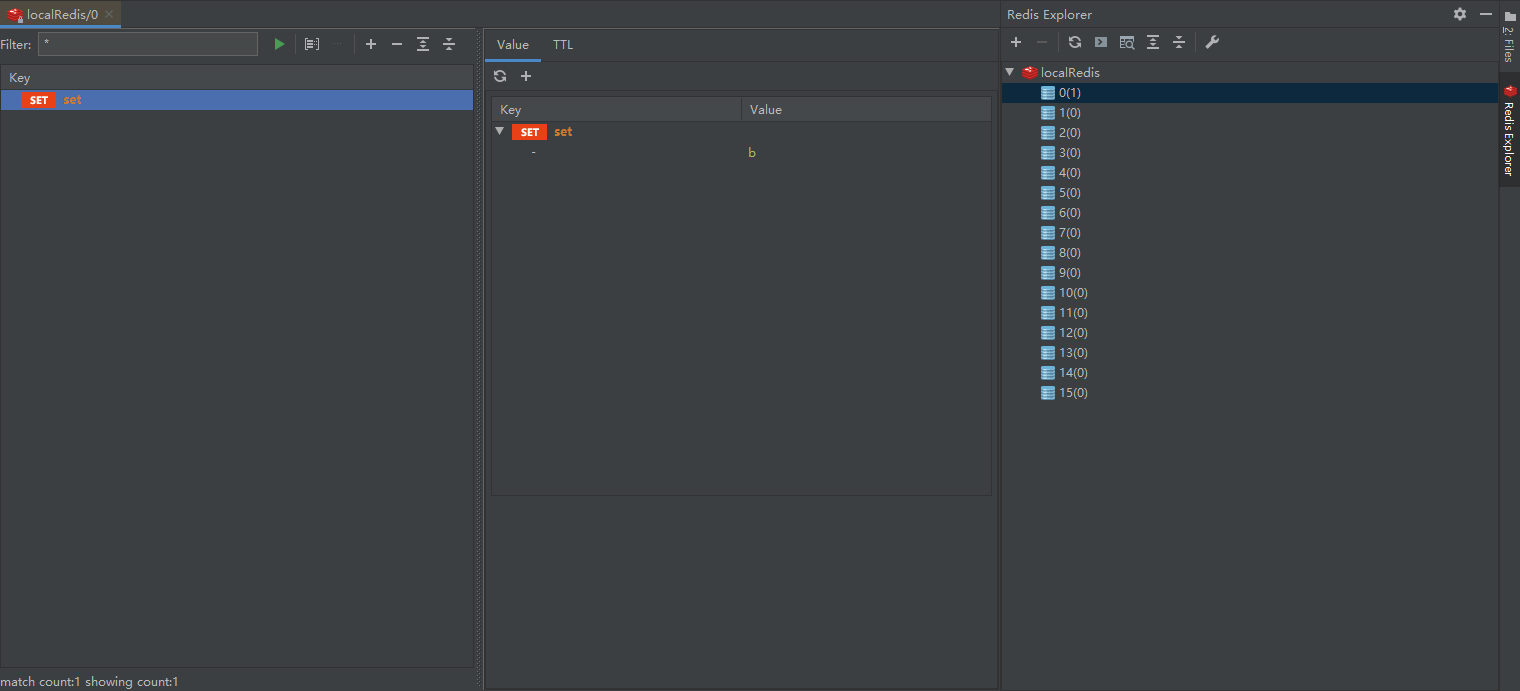Screen dimensions: 1520x691
Task: Collapse all nodes in Redis Explorer
Action: (1179, 42)
